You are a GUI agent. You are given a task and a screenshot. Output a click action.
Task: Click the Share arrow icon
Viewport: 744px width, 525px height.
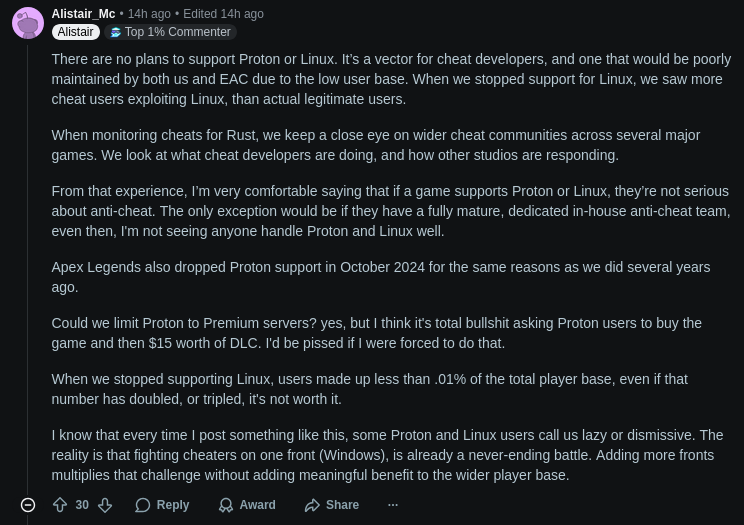[313, 505]
